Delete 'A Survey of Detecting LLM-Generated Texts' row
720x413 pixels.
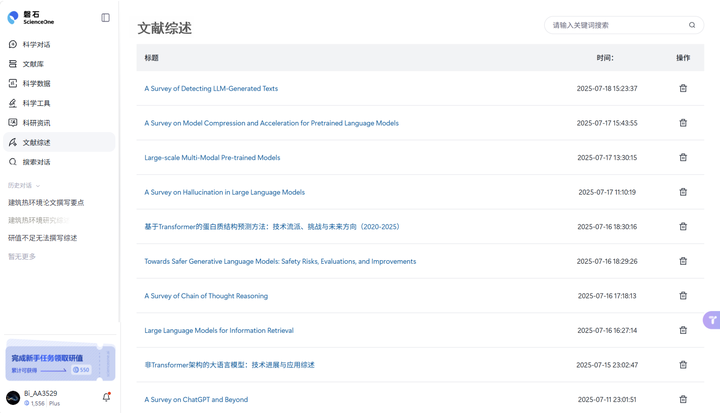click(683, 88)
